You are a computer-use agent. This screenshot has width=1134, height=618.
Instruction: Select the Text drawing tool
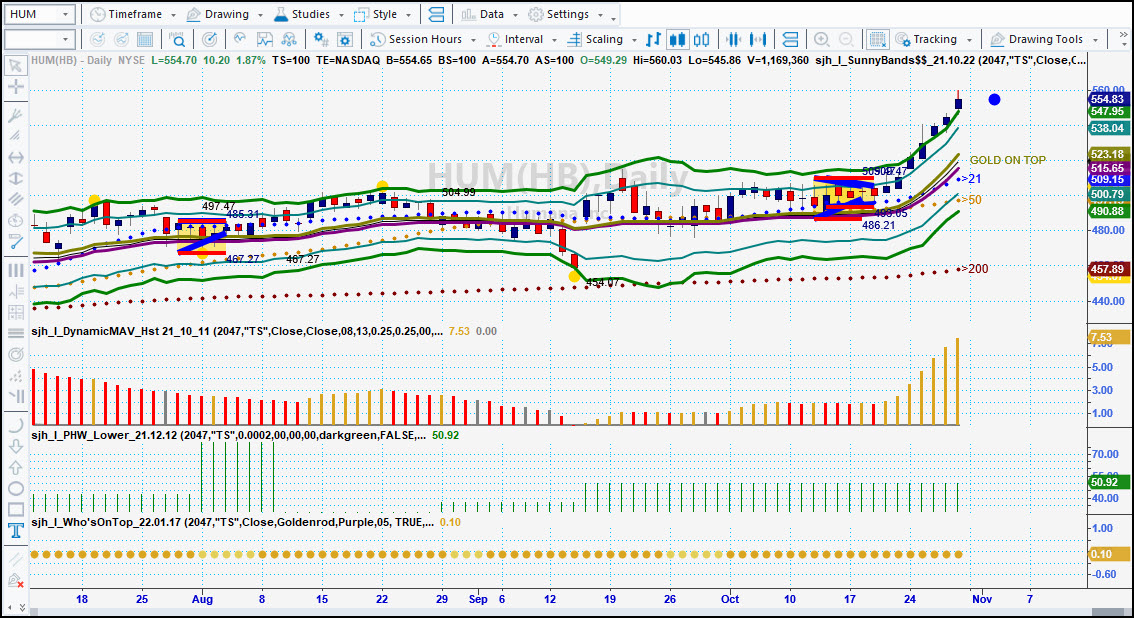click(x=15, y=531)
